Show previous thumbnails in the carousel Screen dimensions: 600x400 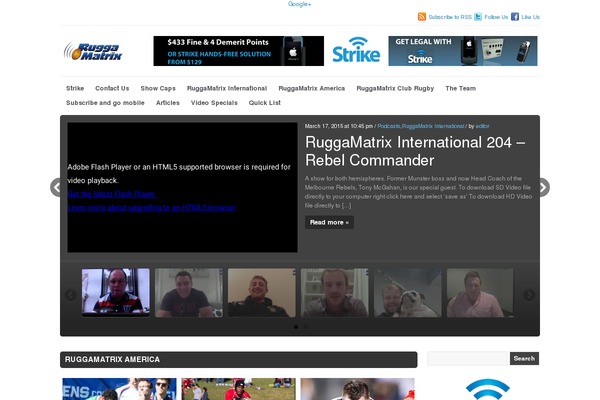click(70, 295)
